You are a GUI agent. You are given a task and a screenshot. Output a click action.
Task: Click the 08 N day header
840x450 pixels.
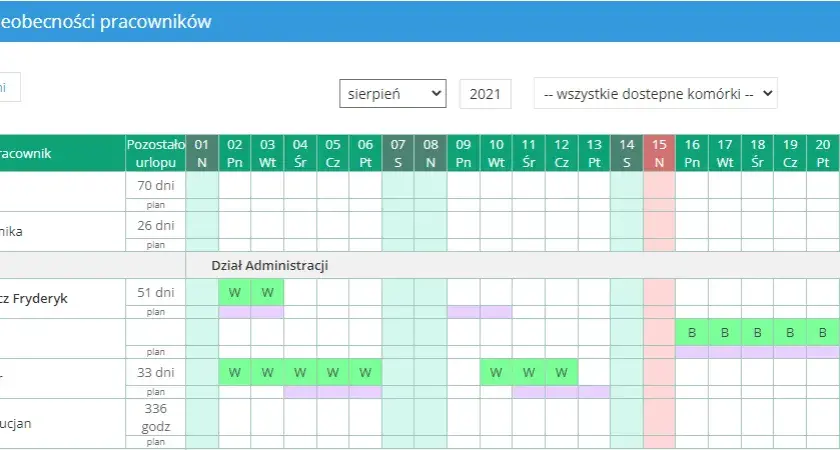tap(431, 153)
